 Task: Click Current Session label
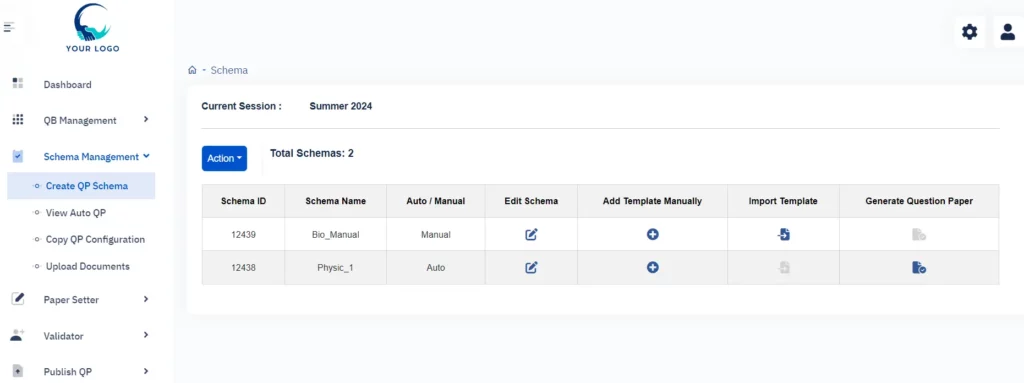pyautogui.click(x=242, y=106)
